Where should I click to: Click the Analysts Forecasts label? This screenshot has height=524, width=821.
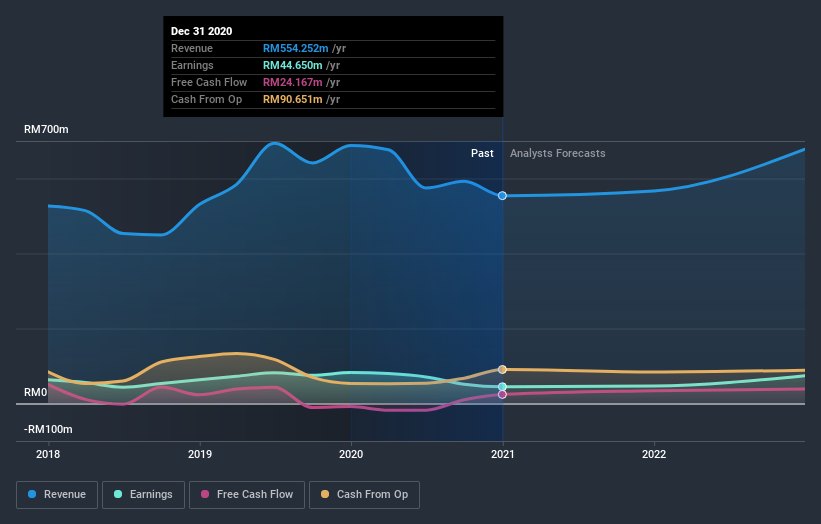point(558,153)
